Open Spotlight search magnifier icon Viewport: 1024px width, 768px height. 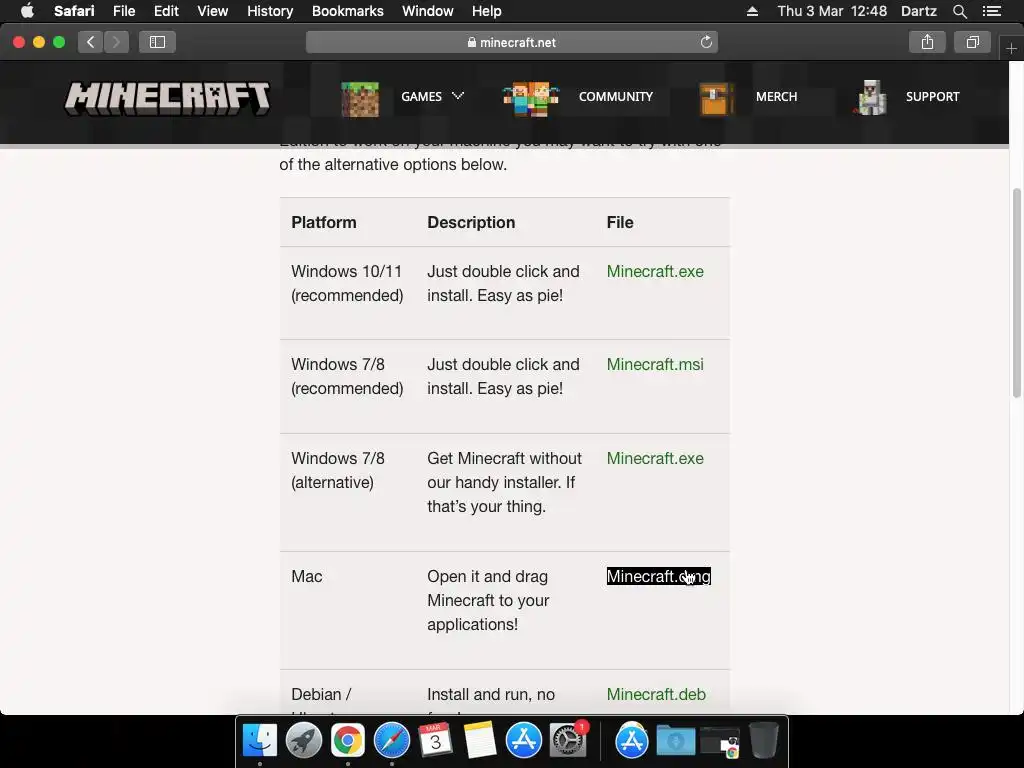coord(959,11)
